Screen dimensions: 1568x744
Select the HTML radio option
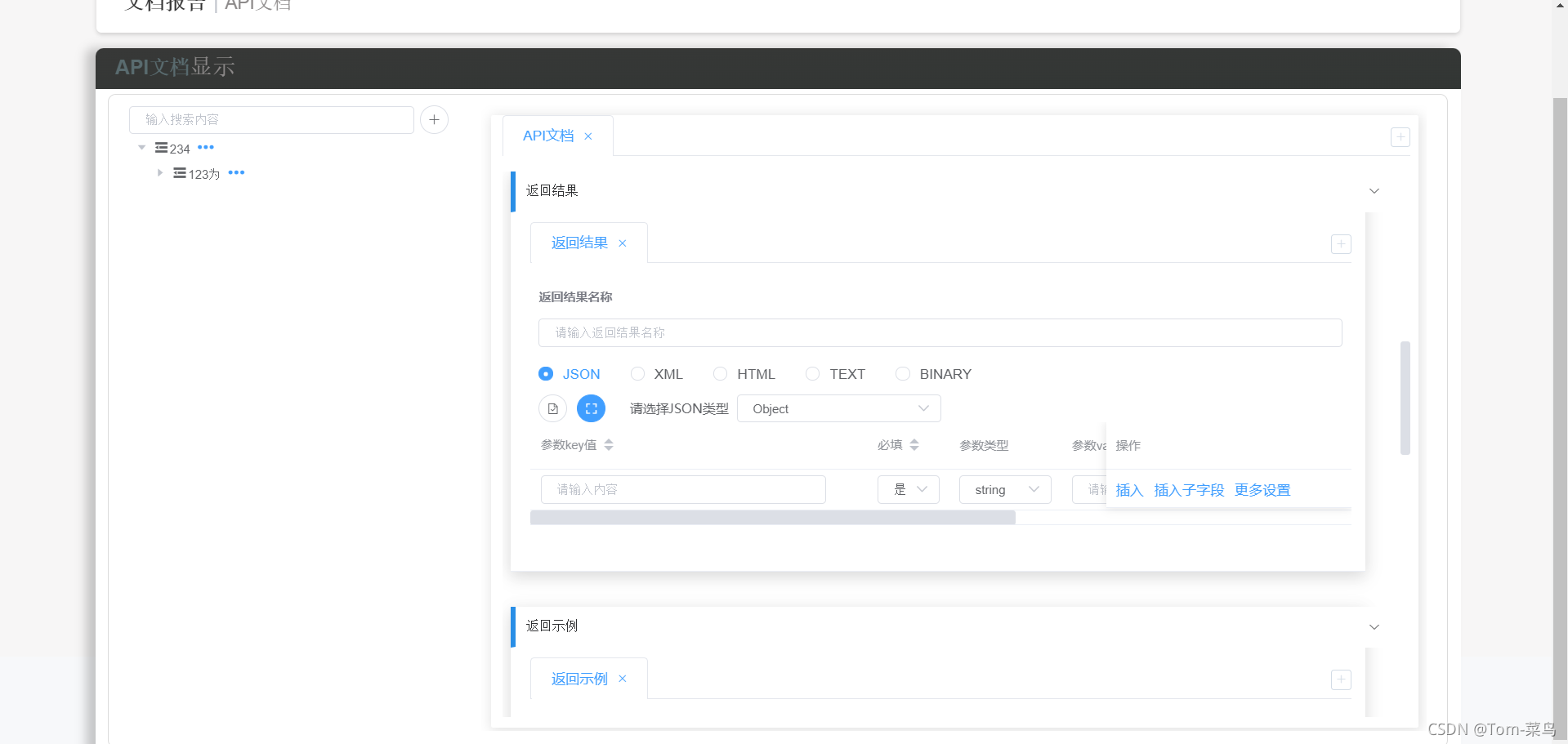click(x=744, y=374)
